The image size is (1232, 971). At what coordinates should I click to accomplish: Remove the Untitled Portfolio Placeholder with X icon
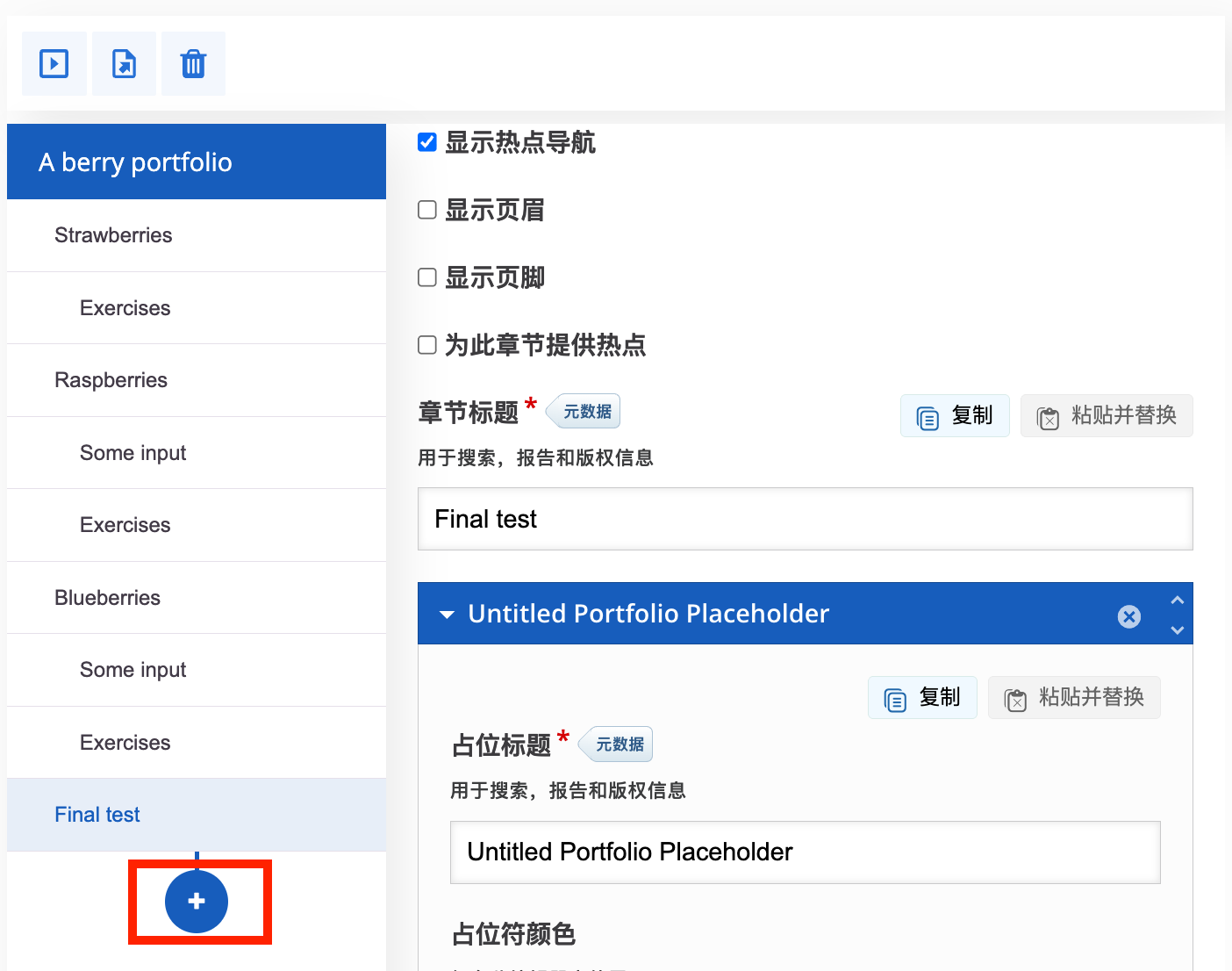1129,616
